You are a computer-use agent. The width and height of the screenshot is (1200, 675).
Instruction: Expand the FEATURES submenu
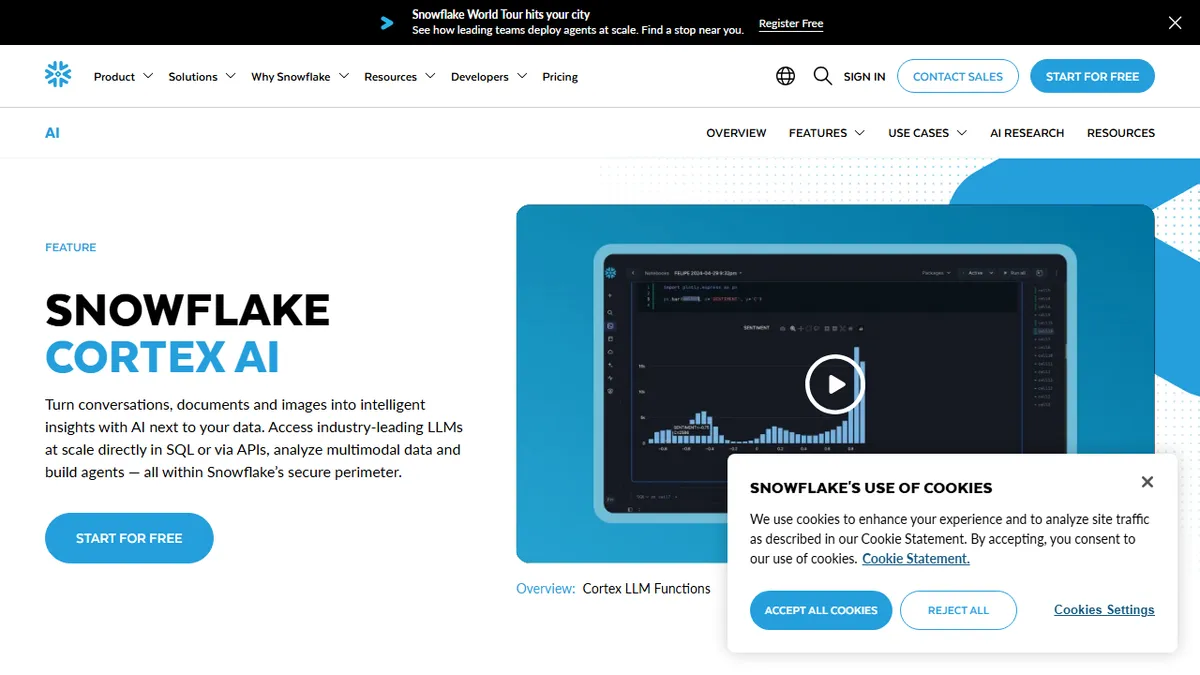(827, 132)
